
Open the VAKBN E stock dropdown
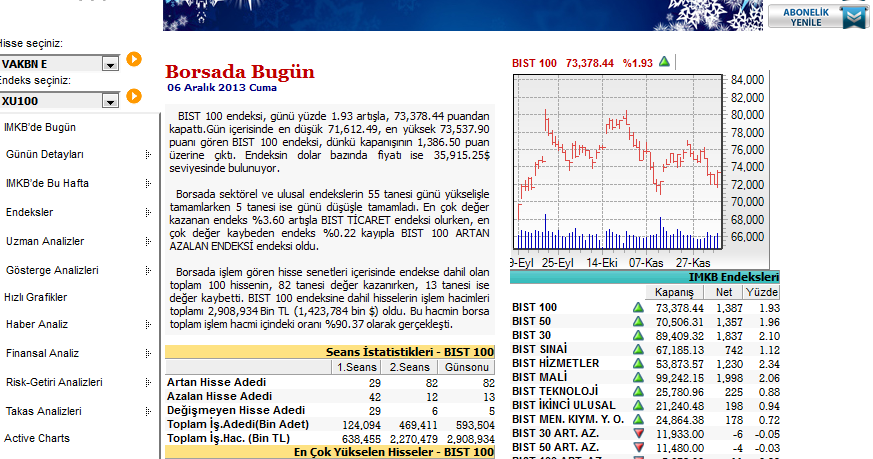[x=110, y=64]
